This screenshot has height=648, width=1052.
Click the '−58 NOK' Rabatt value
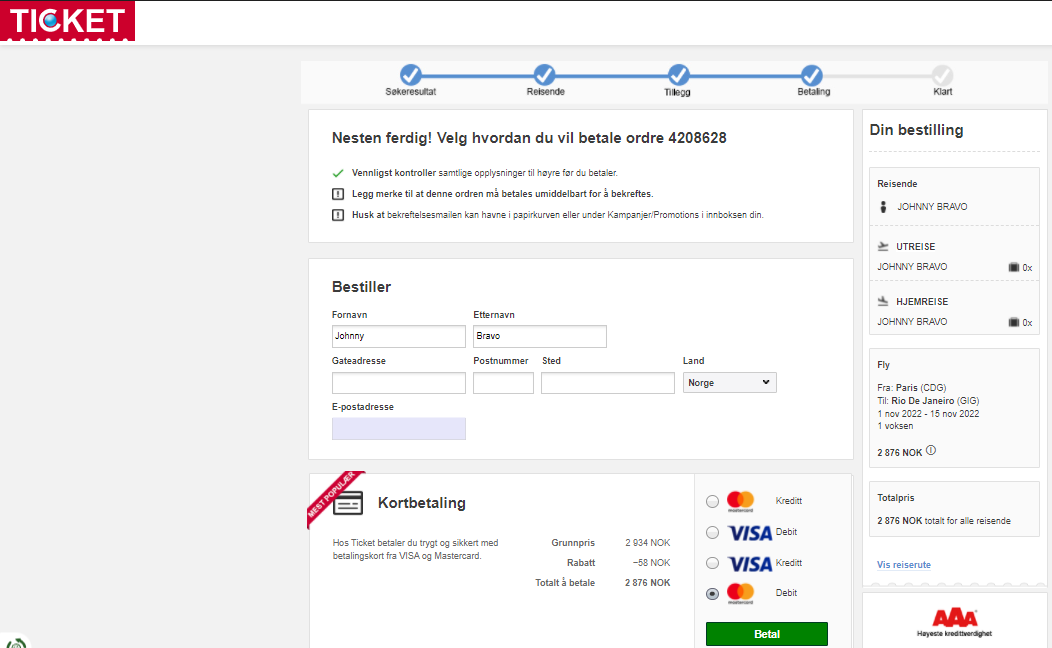pyautogui.click(x=651, y=563)
